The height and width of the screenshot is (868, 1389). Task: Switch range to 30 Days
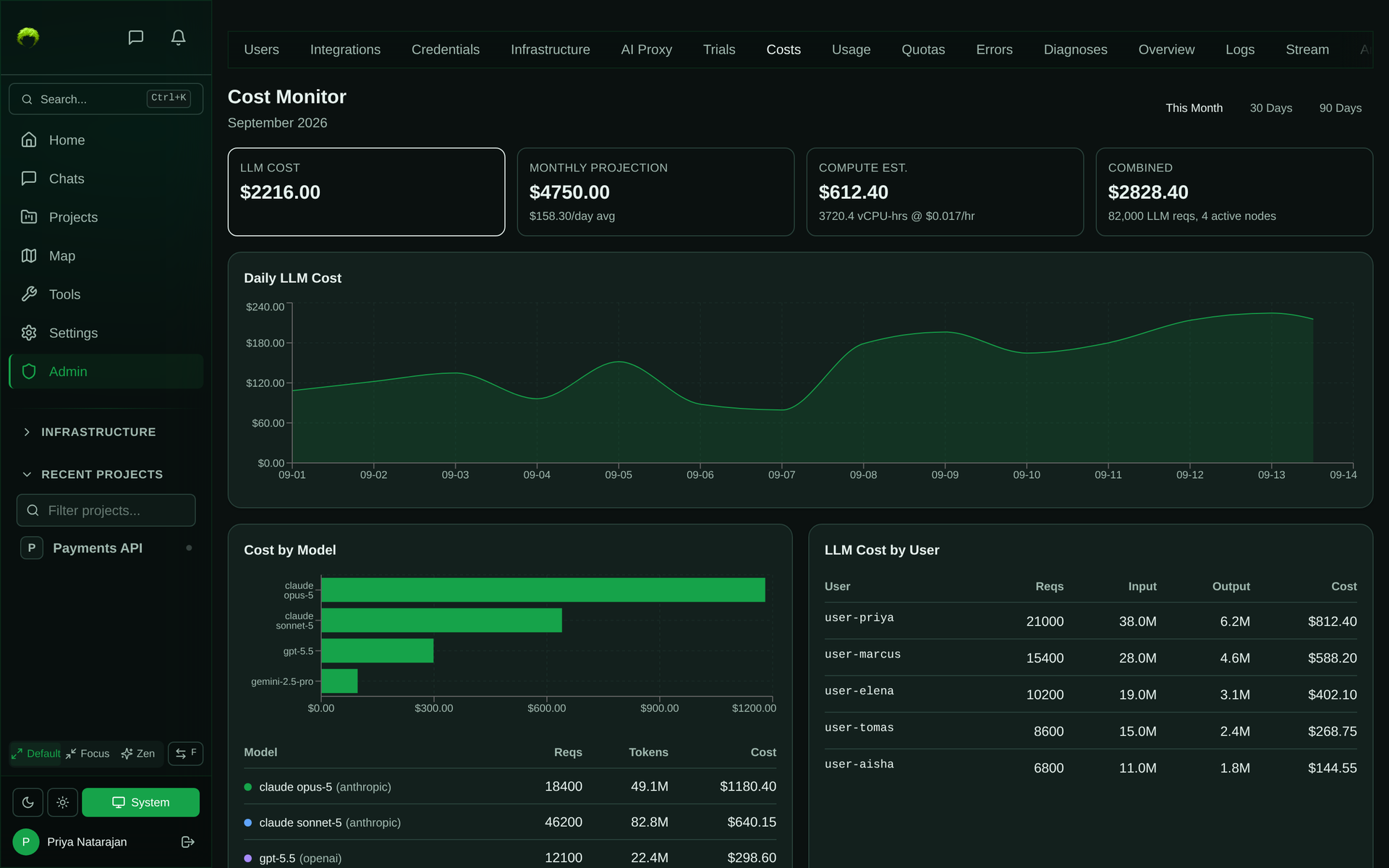(1271, 108)
